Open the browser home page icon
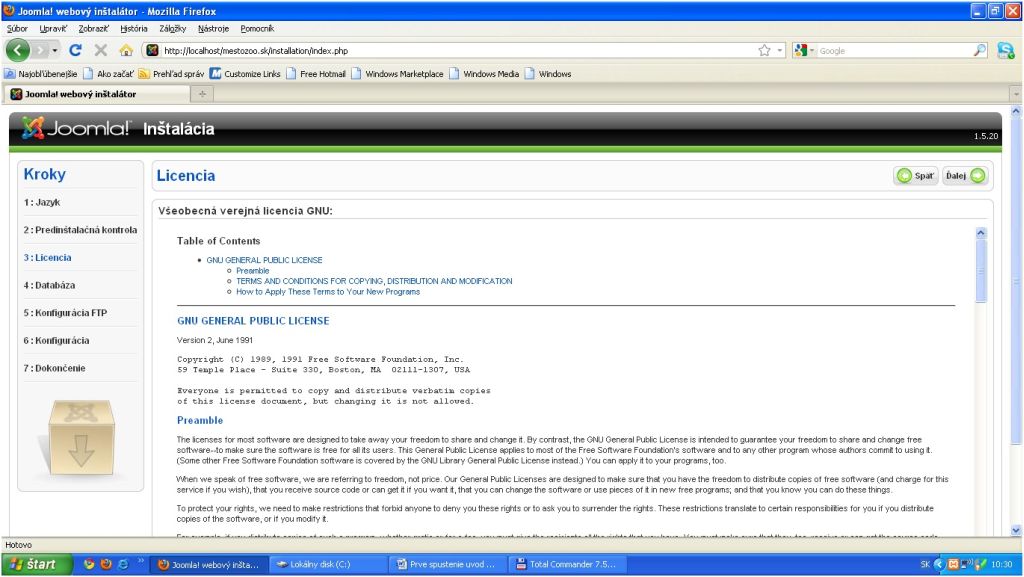The height and width of the screenshot is (577, 1024). [x=126, y=50]
